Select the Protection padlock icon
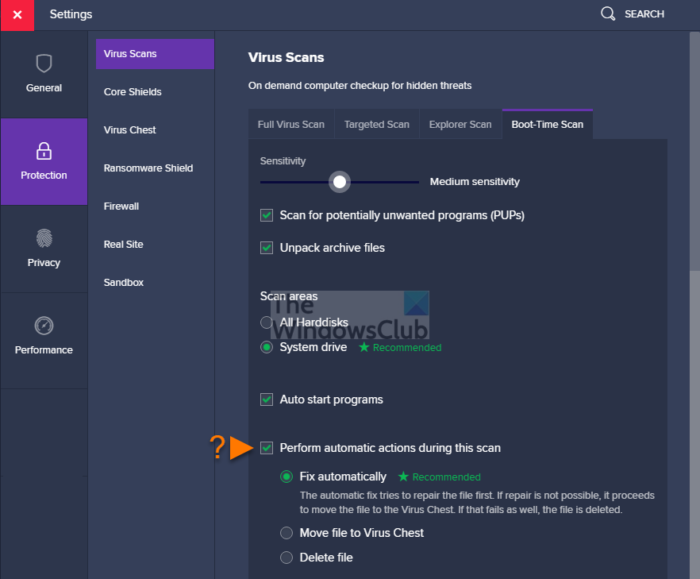The height and width of the screenshot is (579, 700). (x=44, y=151)
